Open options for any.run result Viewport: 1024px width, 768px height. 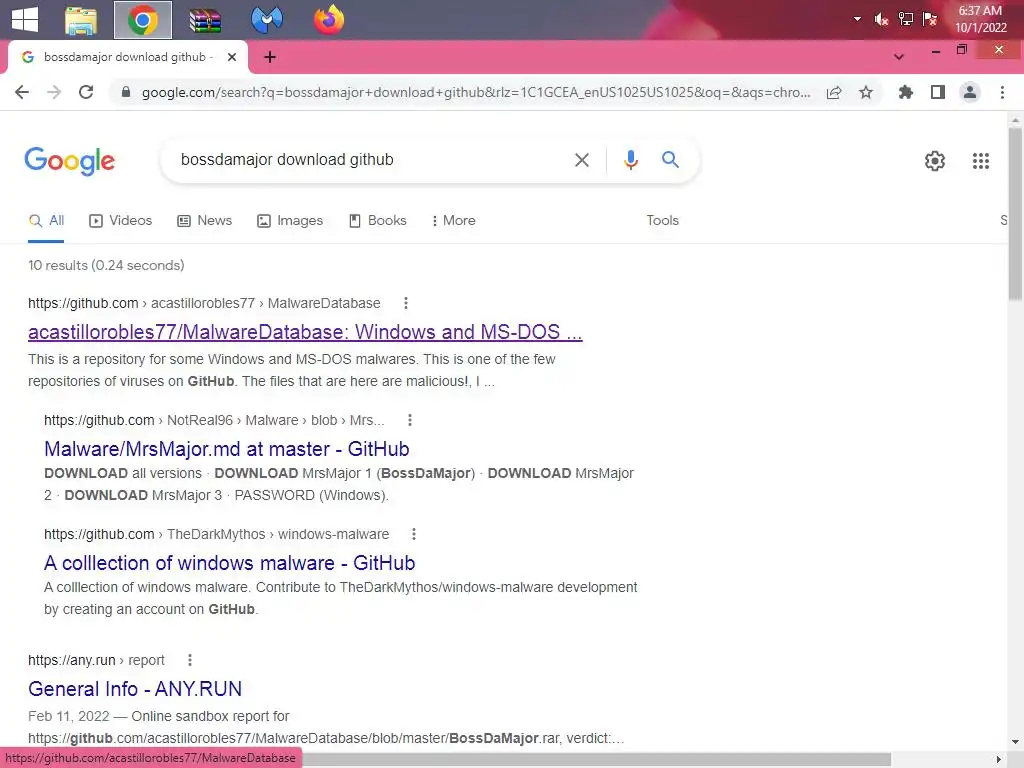tap(189, 660)
